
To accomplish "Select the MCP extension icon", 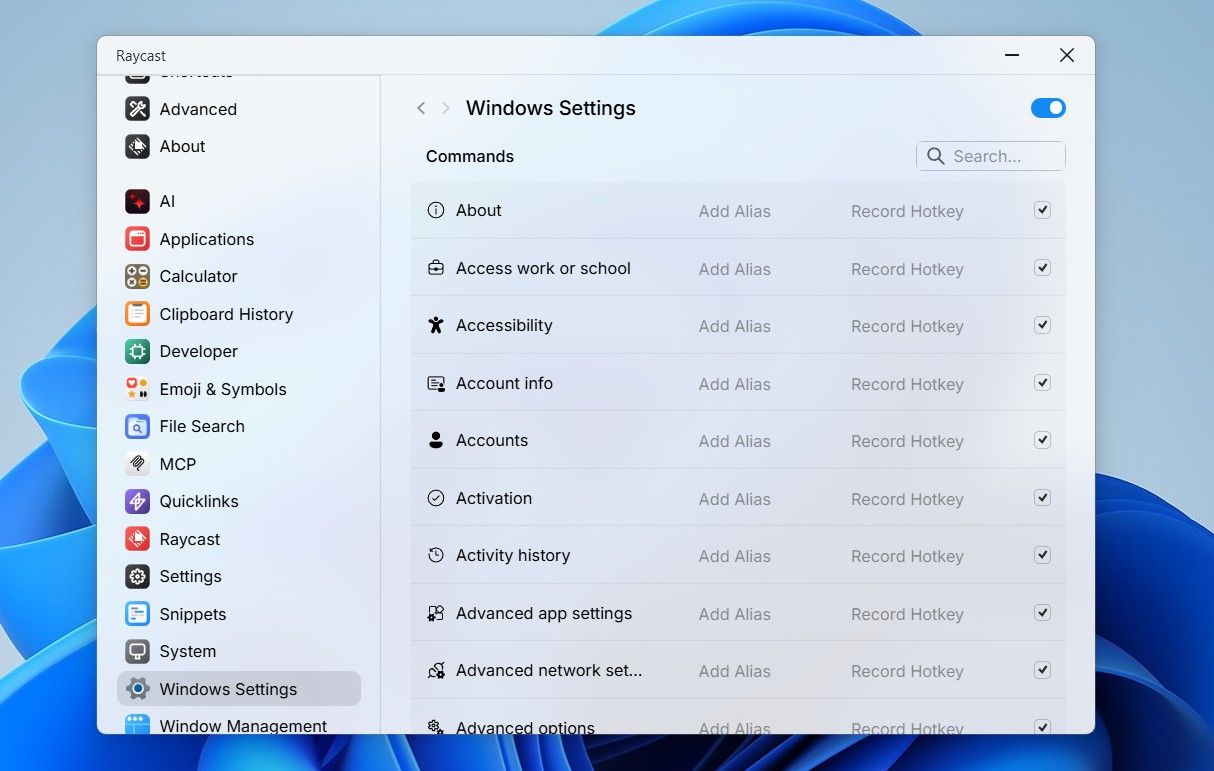I will tap(136, 464).
